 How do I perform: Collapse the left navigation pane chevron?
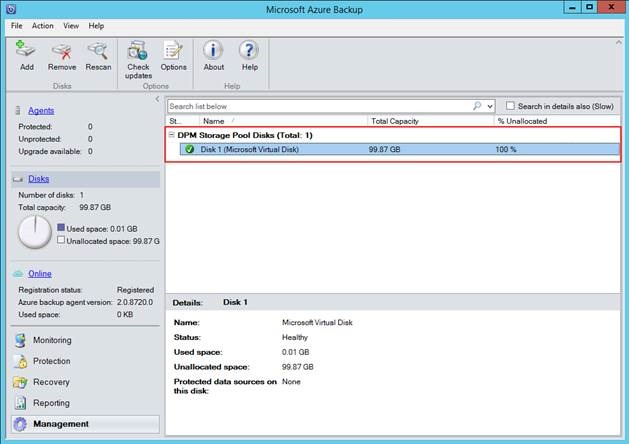click(156, 99)
